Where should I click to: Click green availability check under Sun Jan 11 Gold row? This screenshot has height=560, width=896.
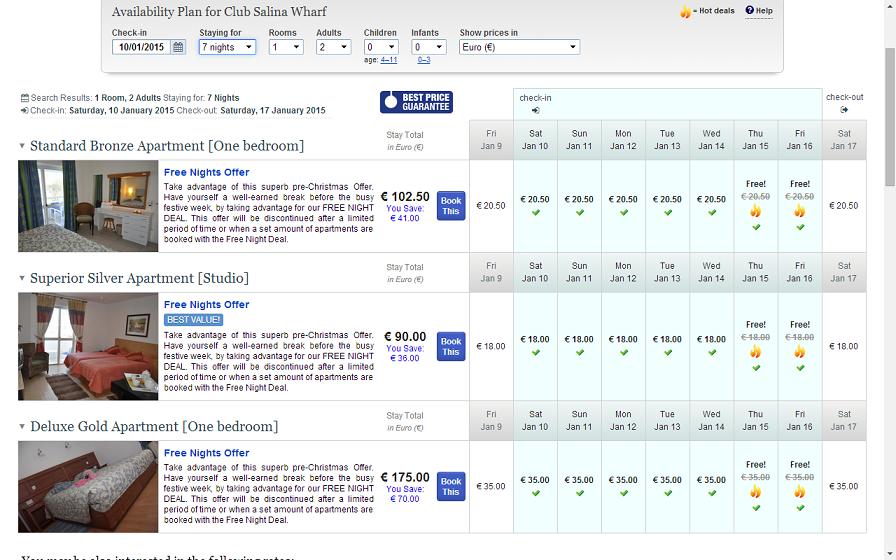[x=579, y=493]
